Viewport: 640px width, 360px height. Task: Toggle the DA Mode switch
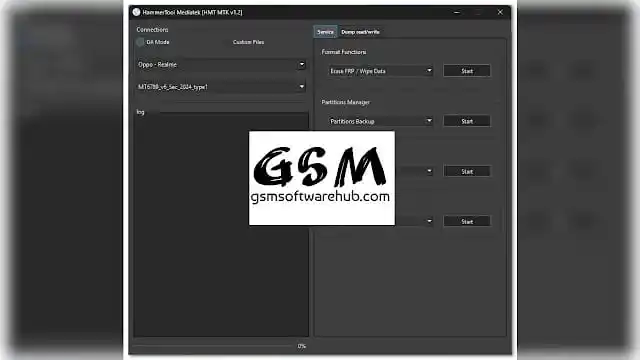click(140, 42)
